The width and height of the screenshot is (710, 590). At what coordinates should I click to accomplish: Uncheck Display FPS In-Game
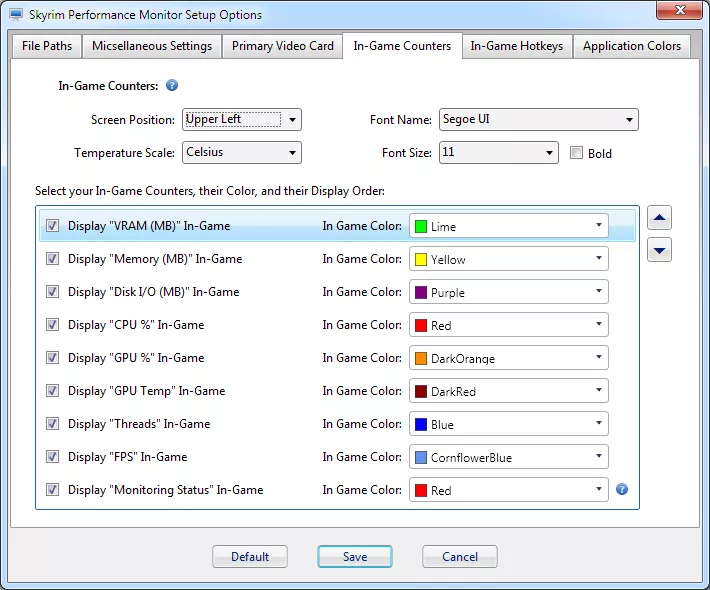[x=53, y=457]
